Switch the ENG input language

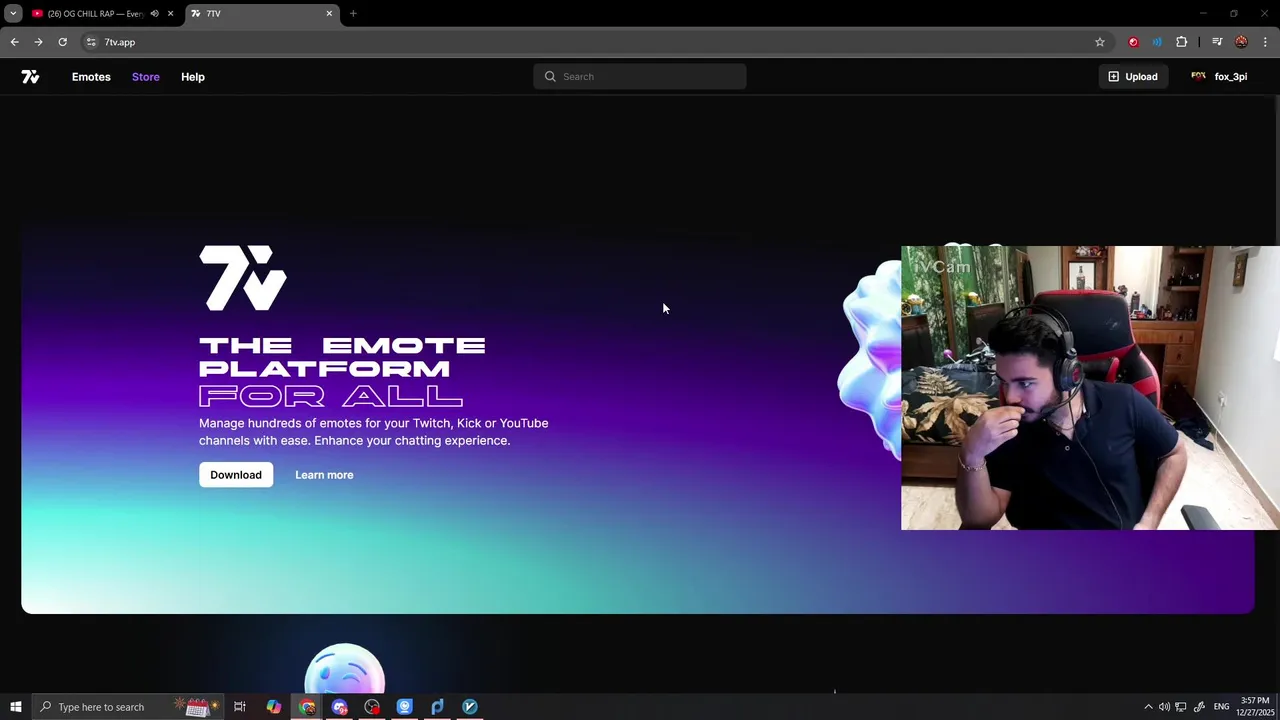(1221, 707)
